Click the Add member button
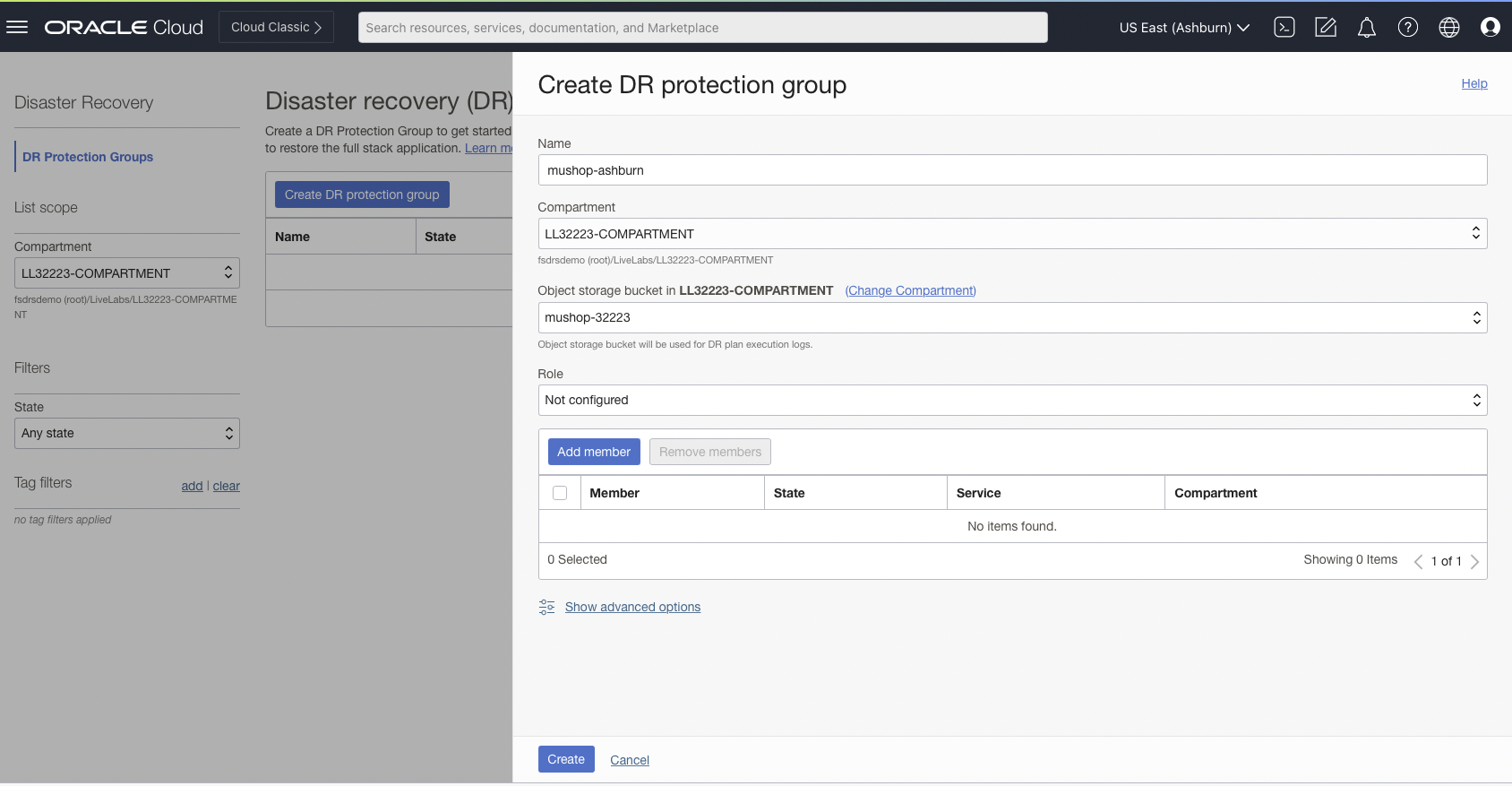Screen dimensions: 1512x786 [593, 452]
